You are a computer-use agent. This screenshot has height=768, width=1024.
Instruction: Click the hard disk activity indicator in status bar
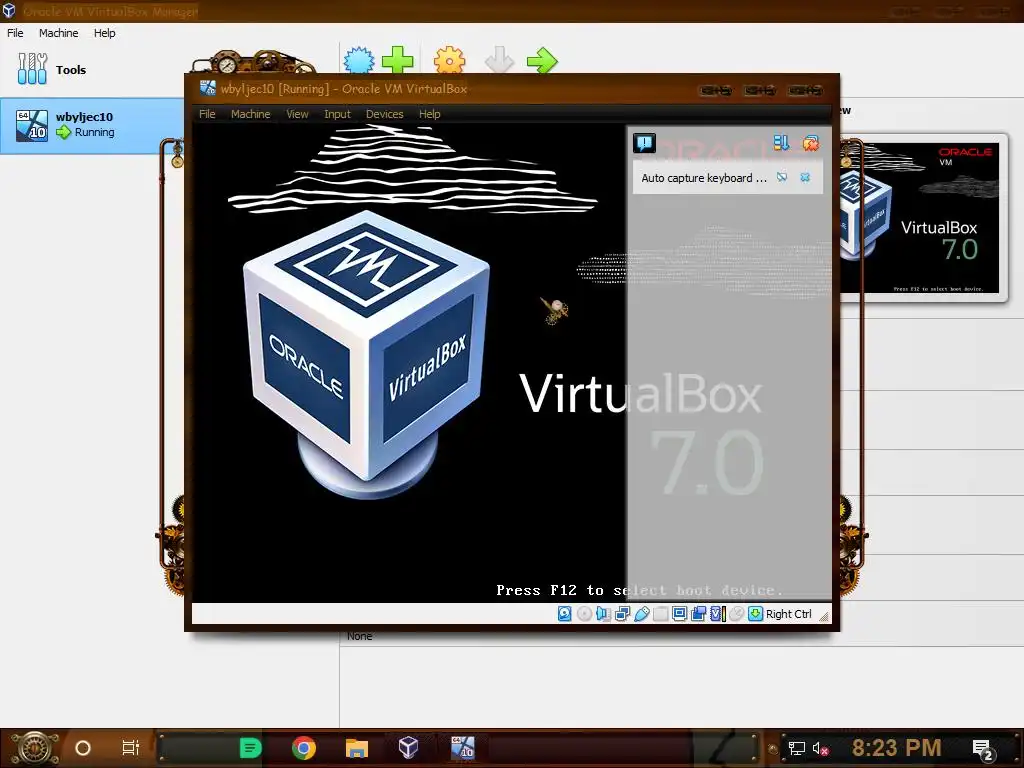click(565, 613)
